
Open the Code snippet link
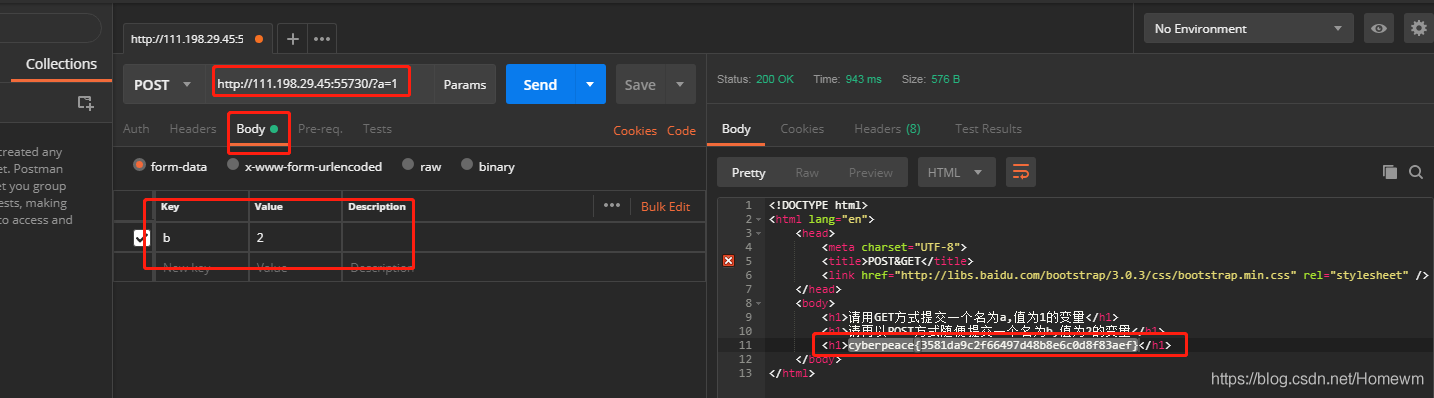(681, 131)
